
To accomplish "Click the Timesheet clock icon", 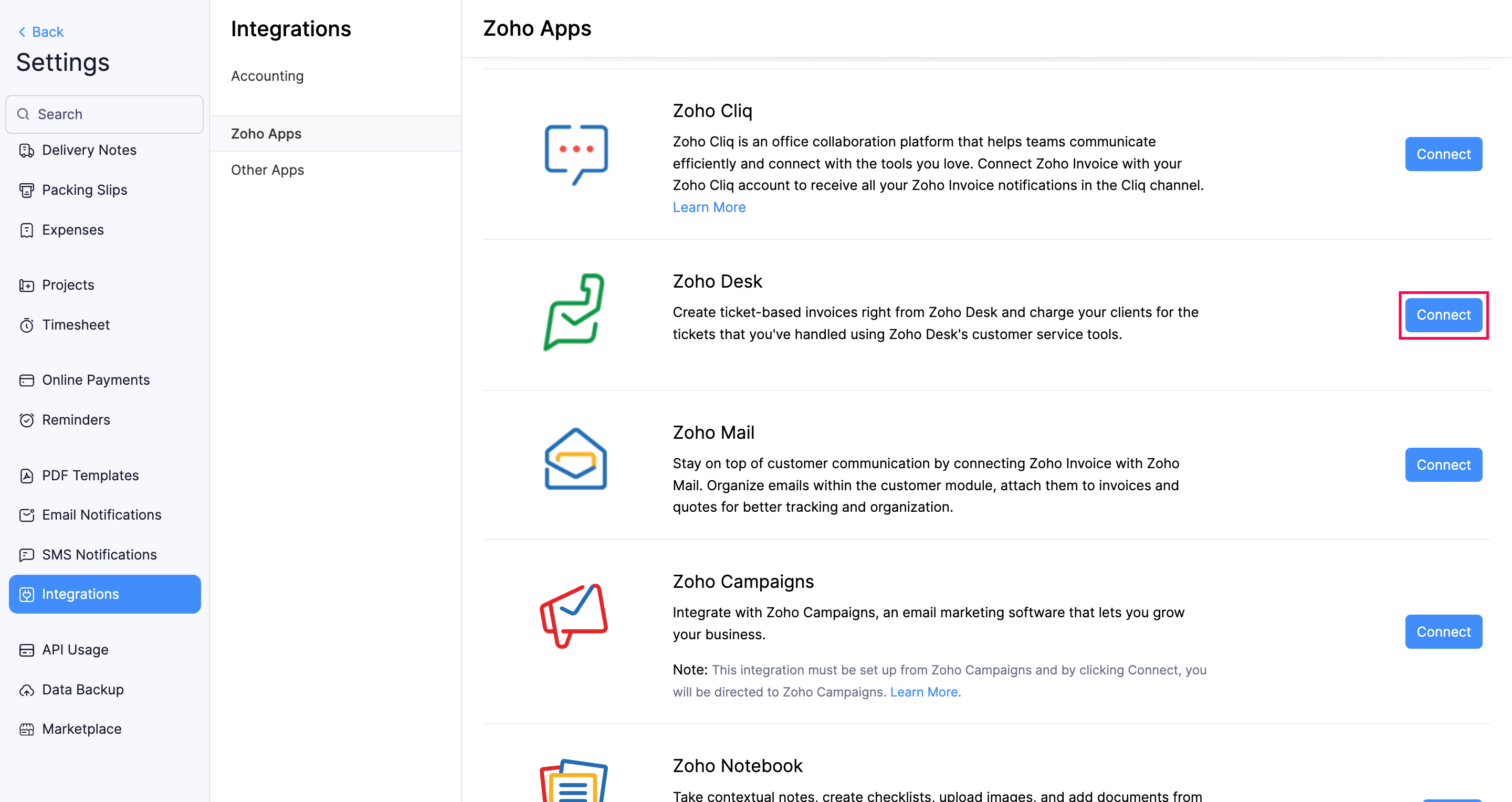I will [27, 325].
